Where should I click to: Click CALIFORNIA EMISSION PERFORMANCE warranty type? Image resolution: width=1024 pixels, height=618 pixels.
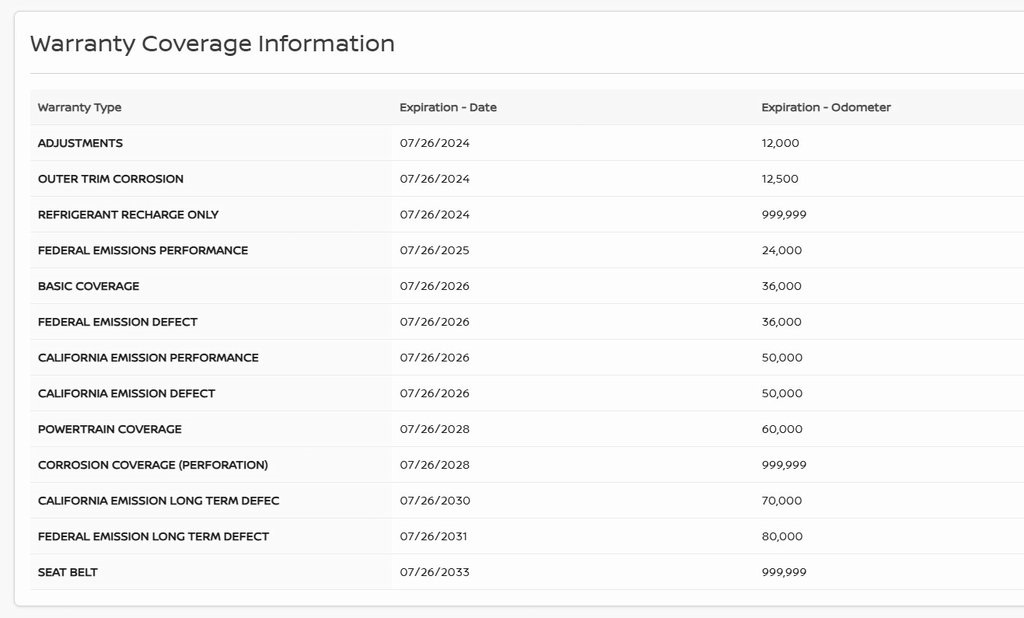point(148,358)
